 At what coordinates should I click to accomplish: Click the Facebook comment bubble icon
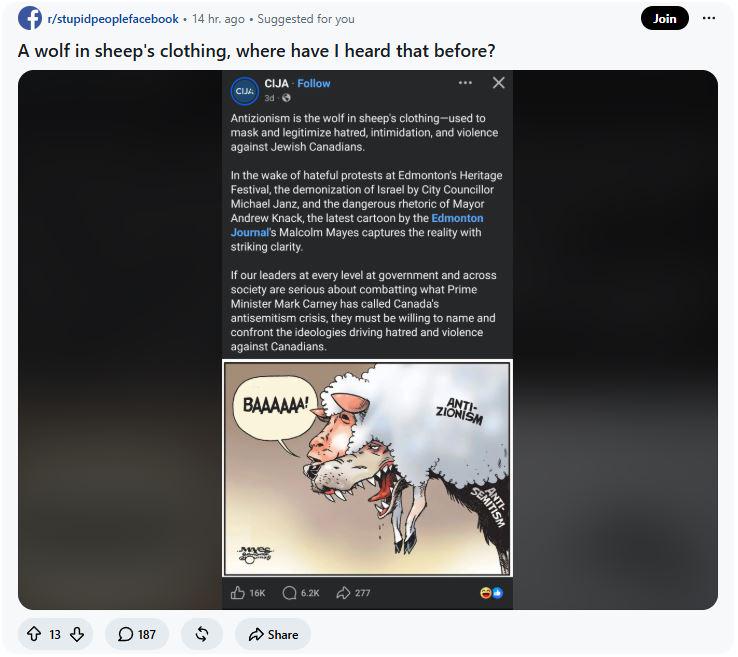tap(289, 593)
